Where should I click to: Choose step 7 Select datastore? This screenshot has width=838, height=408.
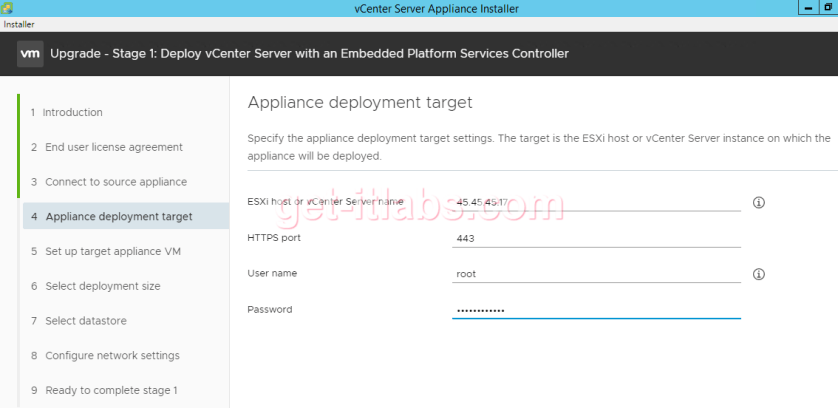[x=91, y=321]
